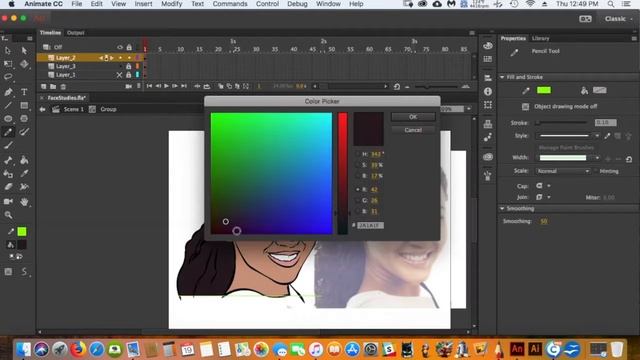Click Scene 1 in edit bar

pos(73,109)
